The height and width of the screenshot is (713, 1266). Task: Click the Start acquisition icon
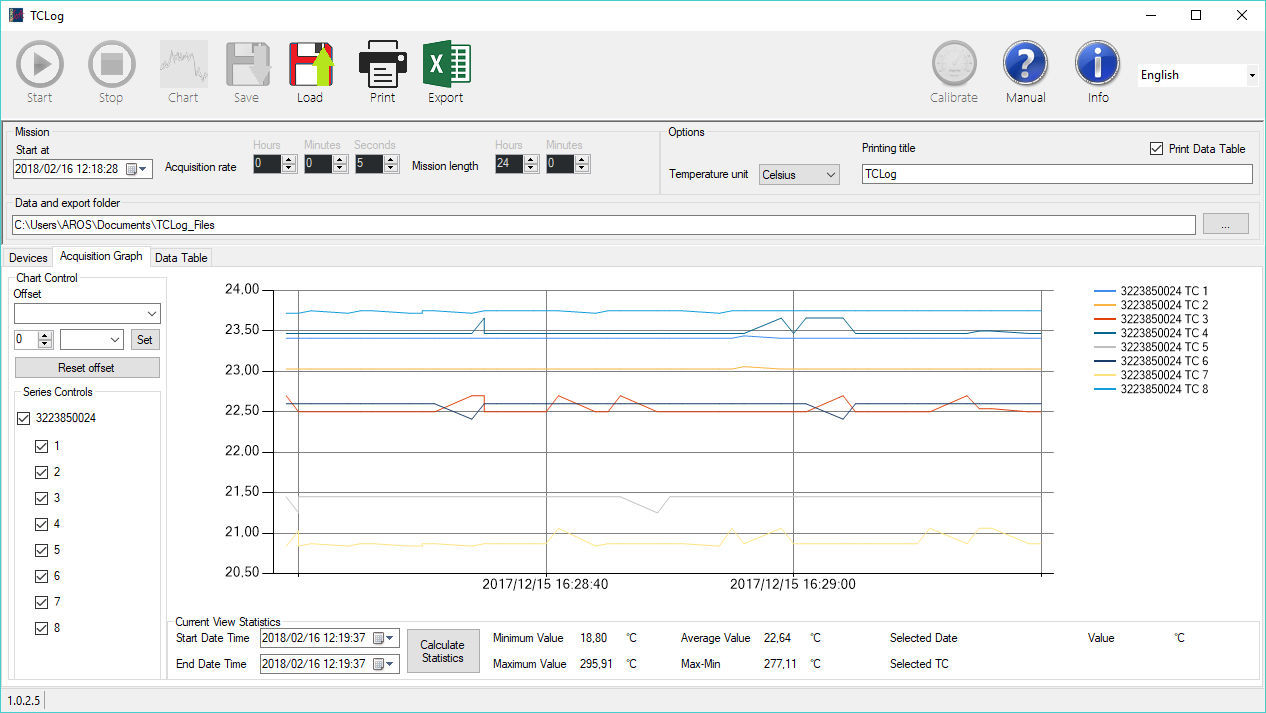click(39, 62)
